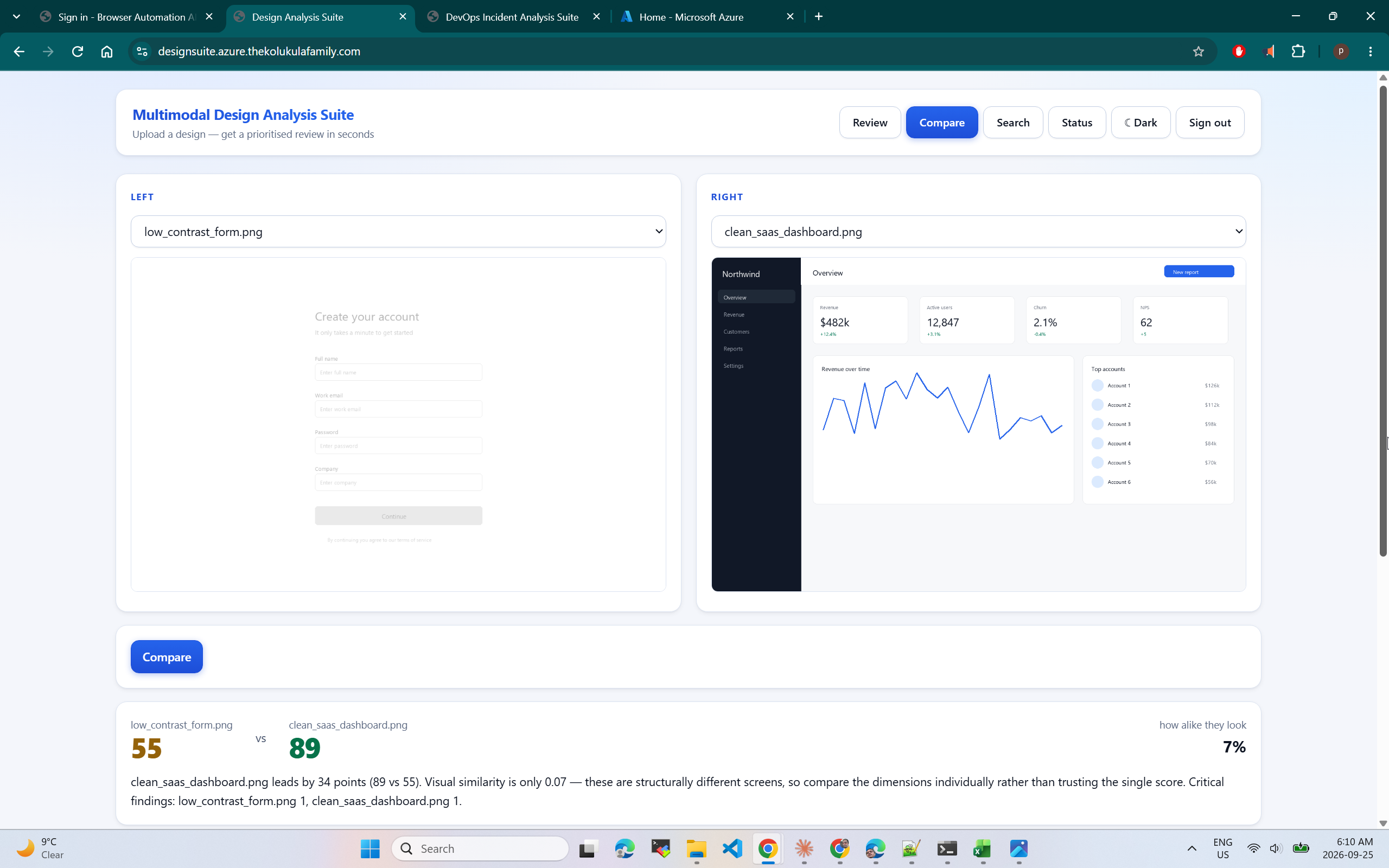Click the taskbar Search box
Viewport: 1389px width, 868px height.
click(480, 848)
